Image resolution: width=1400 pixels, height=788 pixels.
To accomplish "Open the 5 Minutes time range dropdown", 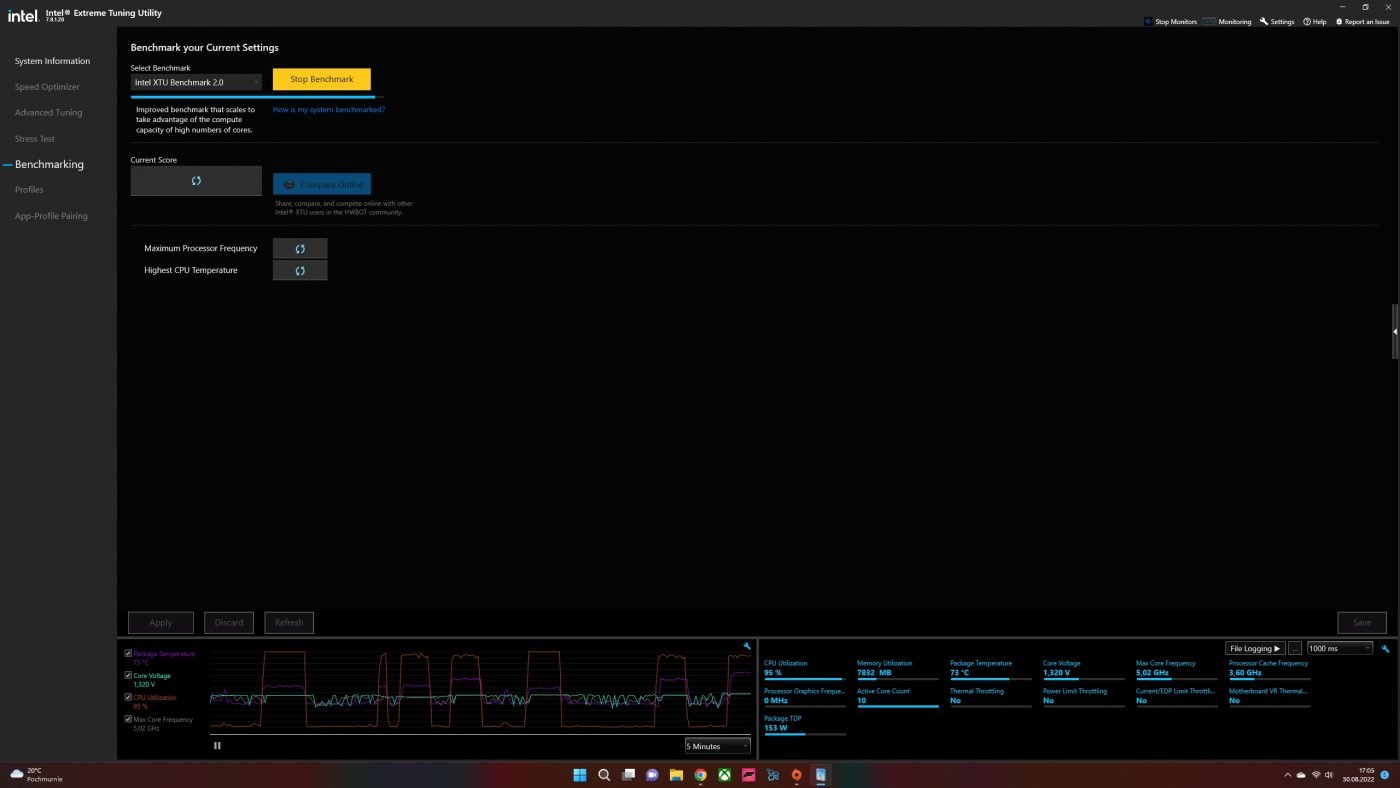I will point(717,746).
